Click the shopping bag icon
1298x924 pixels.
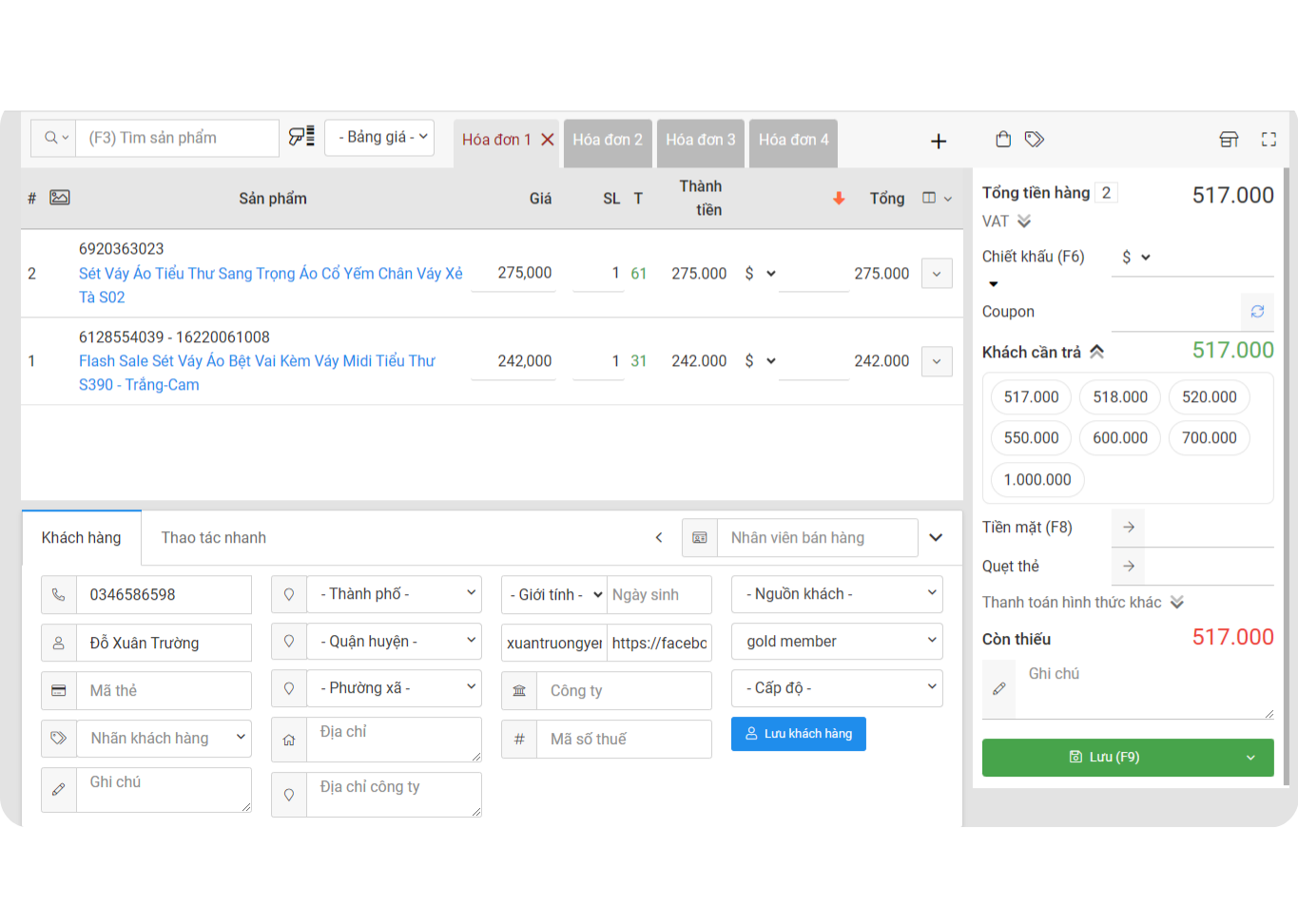(1002, 140)
